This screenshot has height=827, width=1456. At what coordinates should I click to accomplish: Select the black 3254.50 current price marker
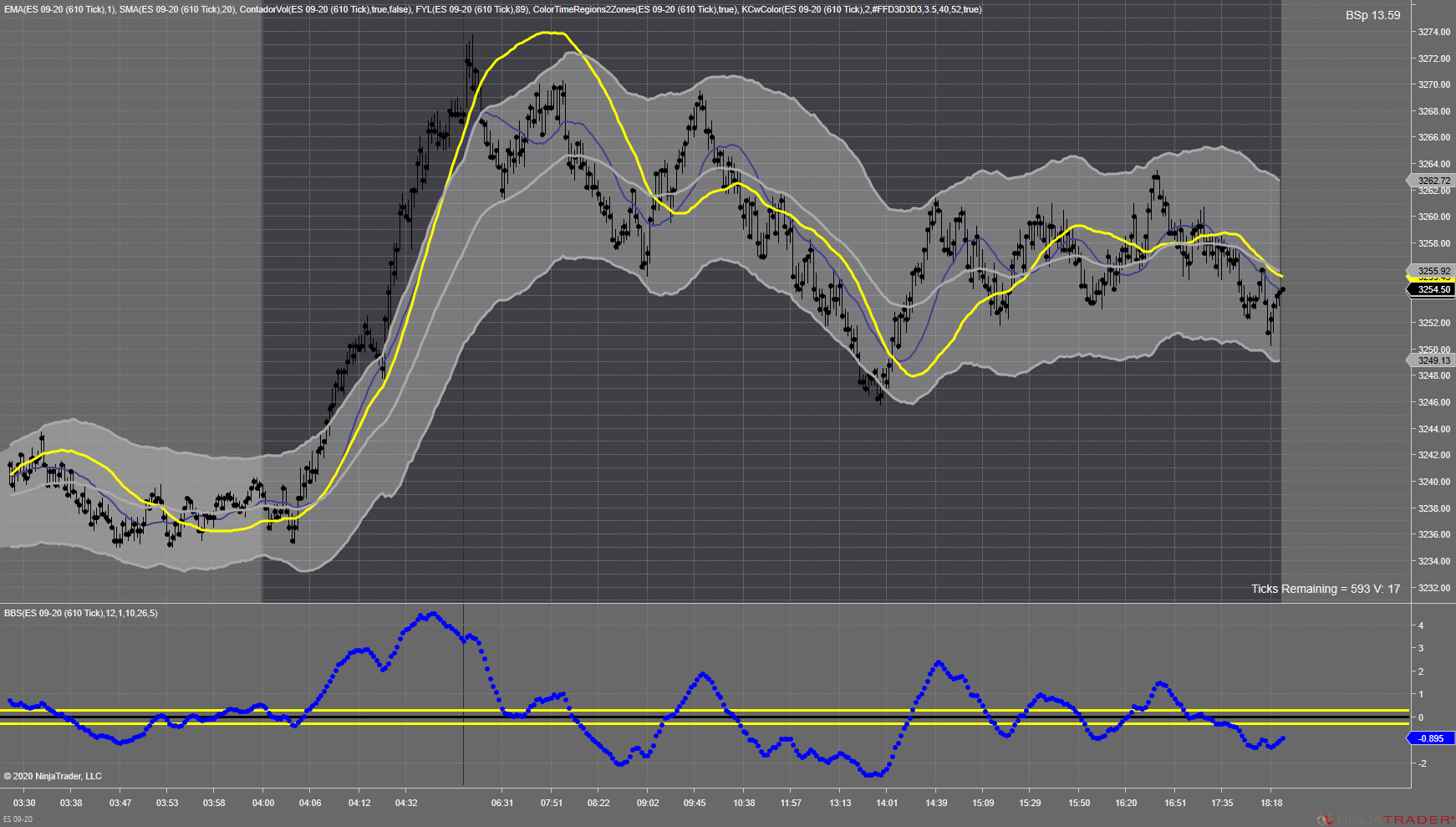[x=1433, y=289]
